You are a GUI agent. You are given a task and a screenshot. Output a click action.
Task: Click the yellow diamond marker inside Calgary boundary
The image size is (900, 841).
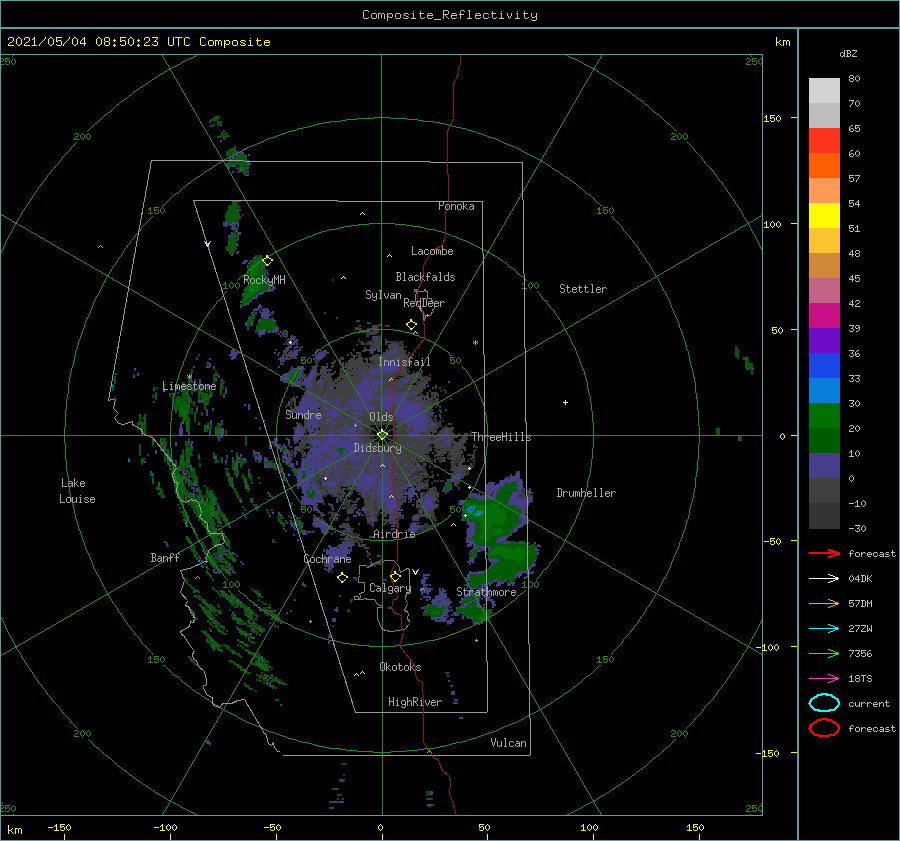[x=395, y=576]
